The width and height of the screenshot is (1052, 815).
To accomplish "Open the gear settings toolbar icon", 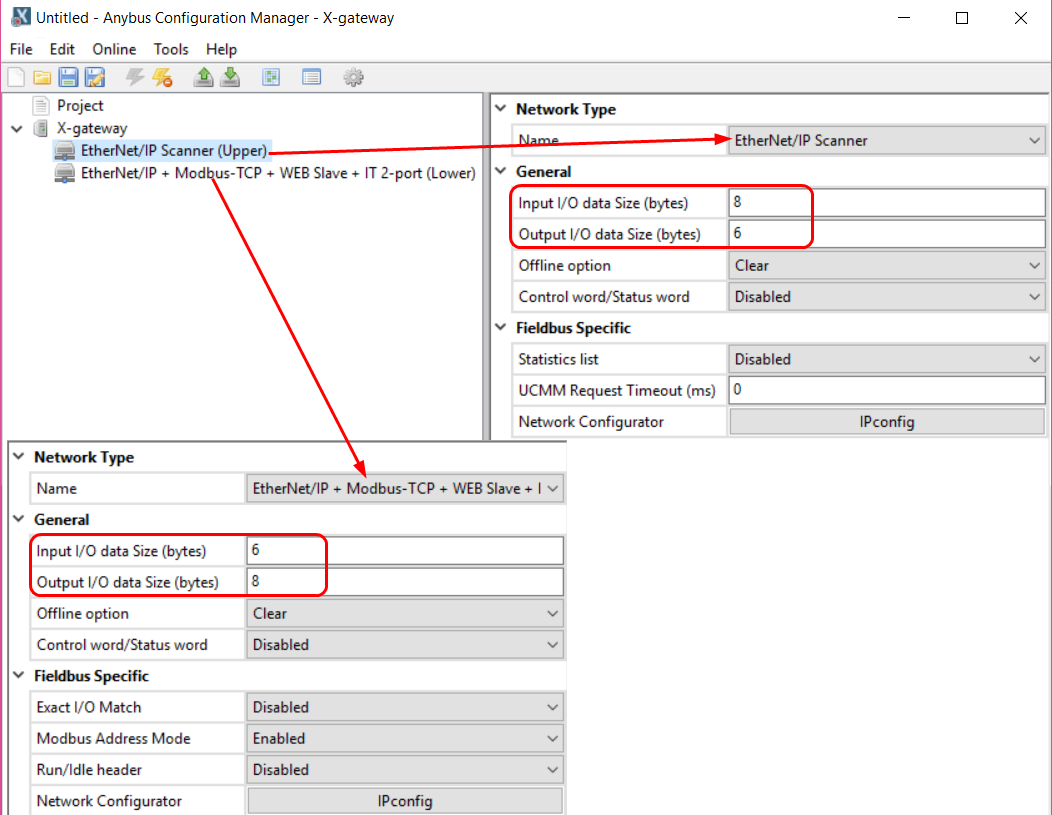I will pos(352,78).
